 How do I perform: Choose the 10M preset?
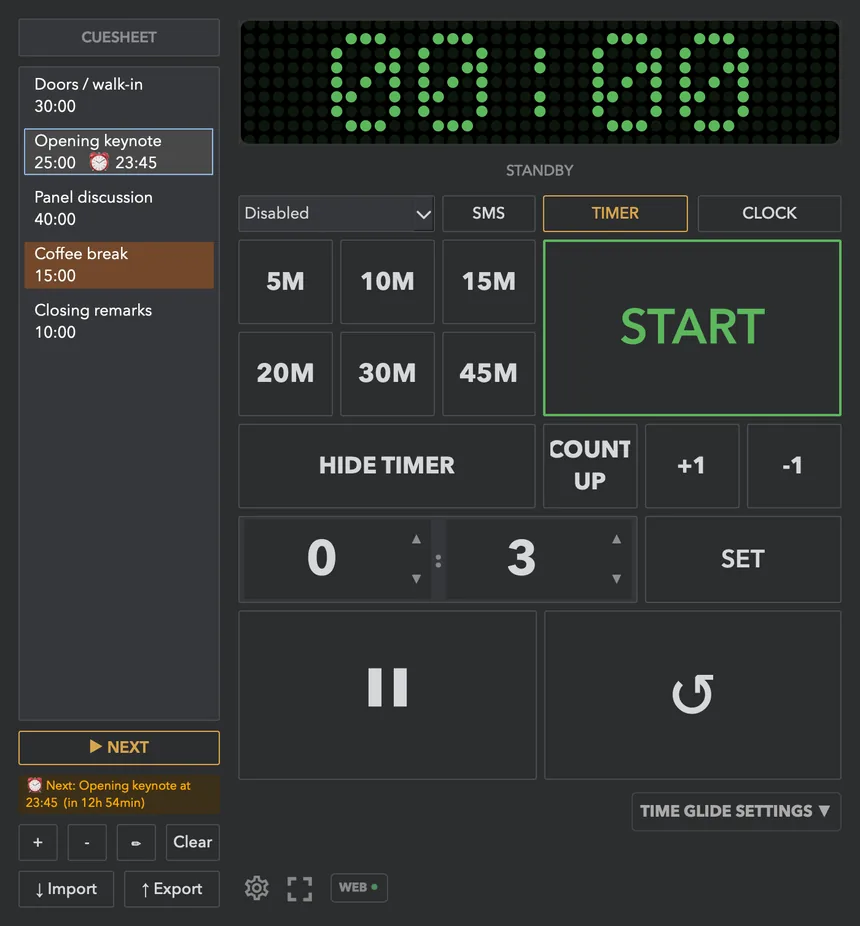pos(387,282)
